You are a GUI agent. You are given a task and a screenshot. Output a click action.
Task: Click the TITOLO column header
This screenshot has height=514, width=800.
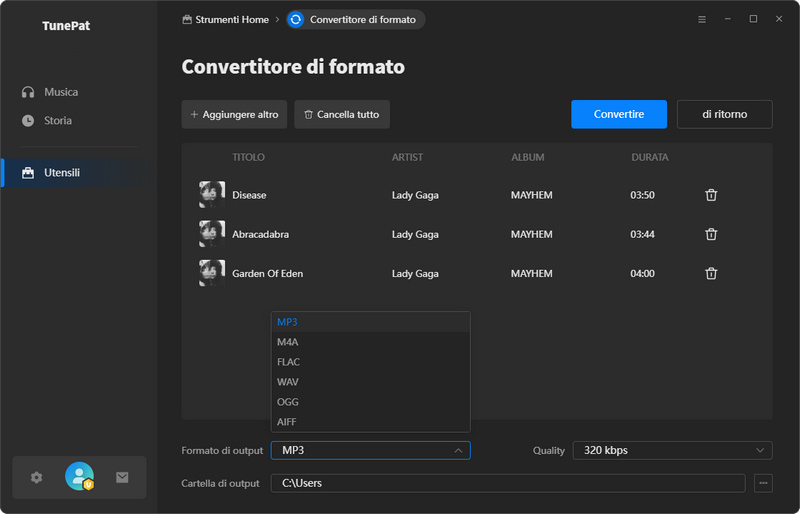(x=248, y=157)
